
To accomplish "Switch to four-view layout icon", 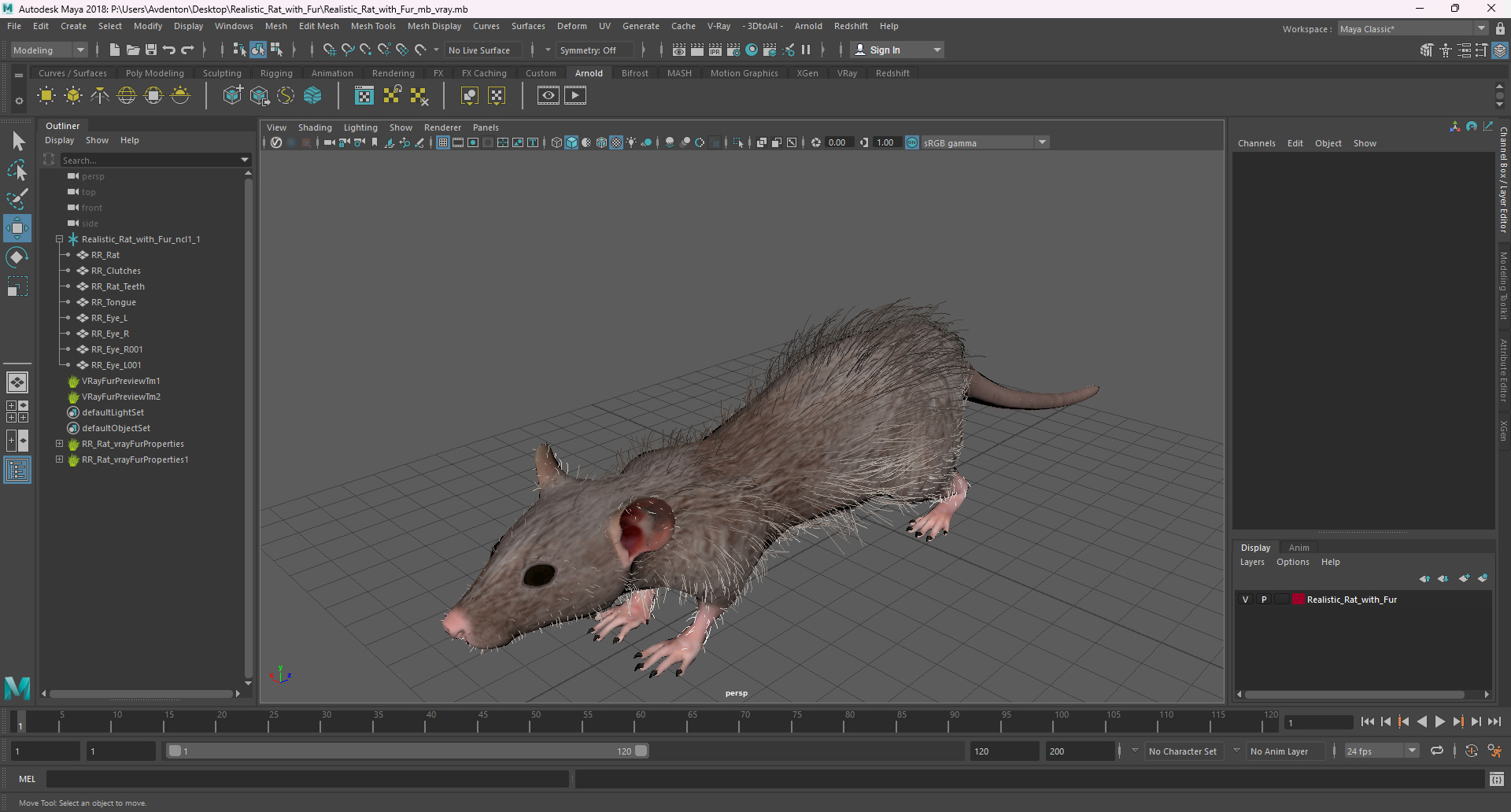I will pyautogui.click(x=17, y=412).
